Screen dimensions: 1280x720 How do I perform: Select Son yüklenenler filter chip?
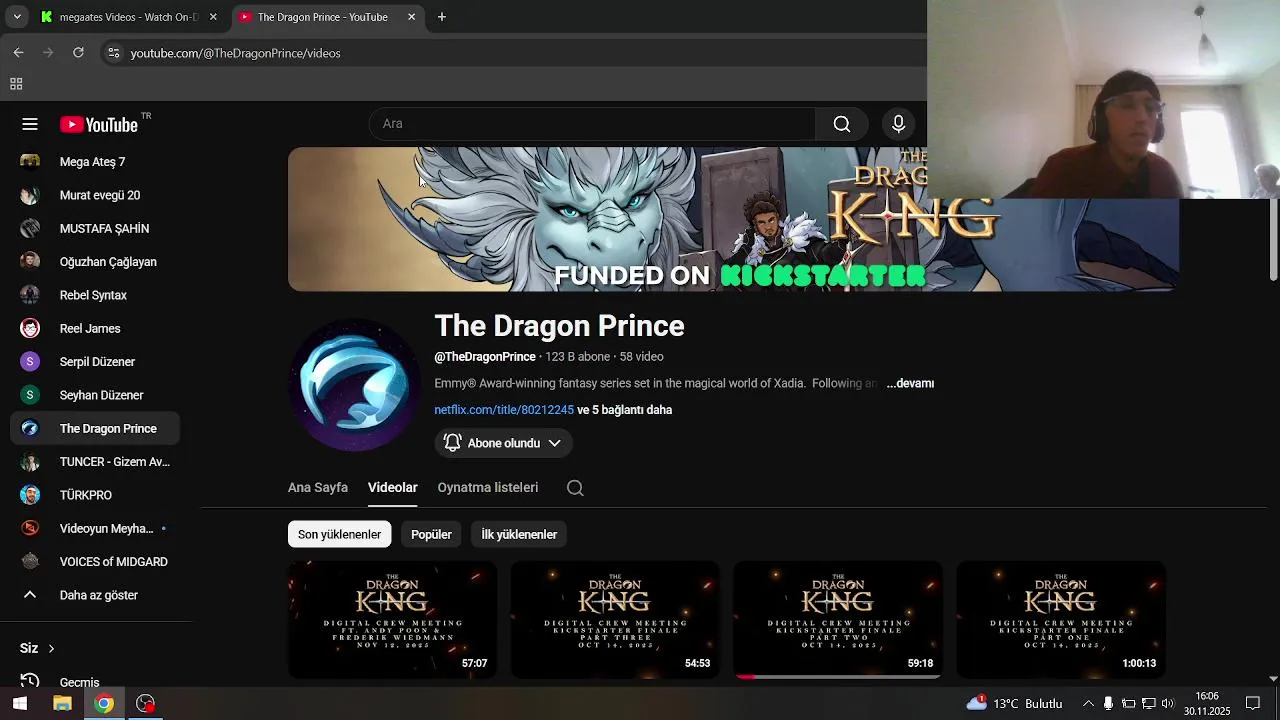point(339,534)
